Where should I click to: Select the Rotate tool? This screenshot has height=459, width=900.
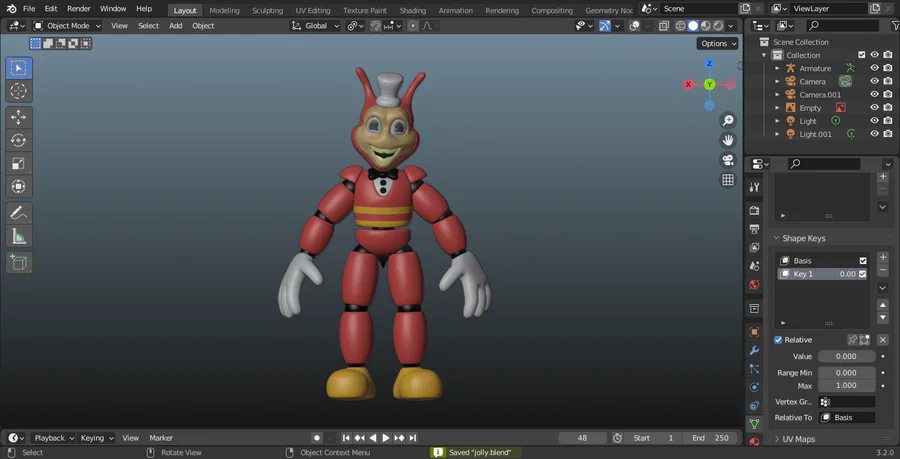19,140
